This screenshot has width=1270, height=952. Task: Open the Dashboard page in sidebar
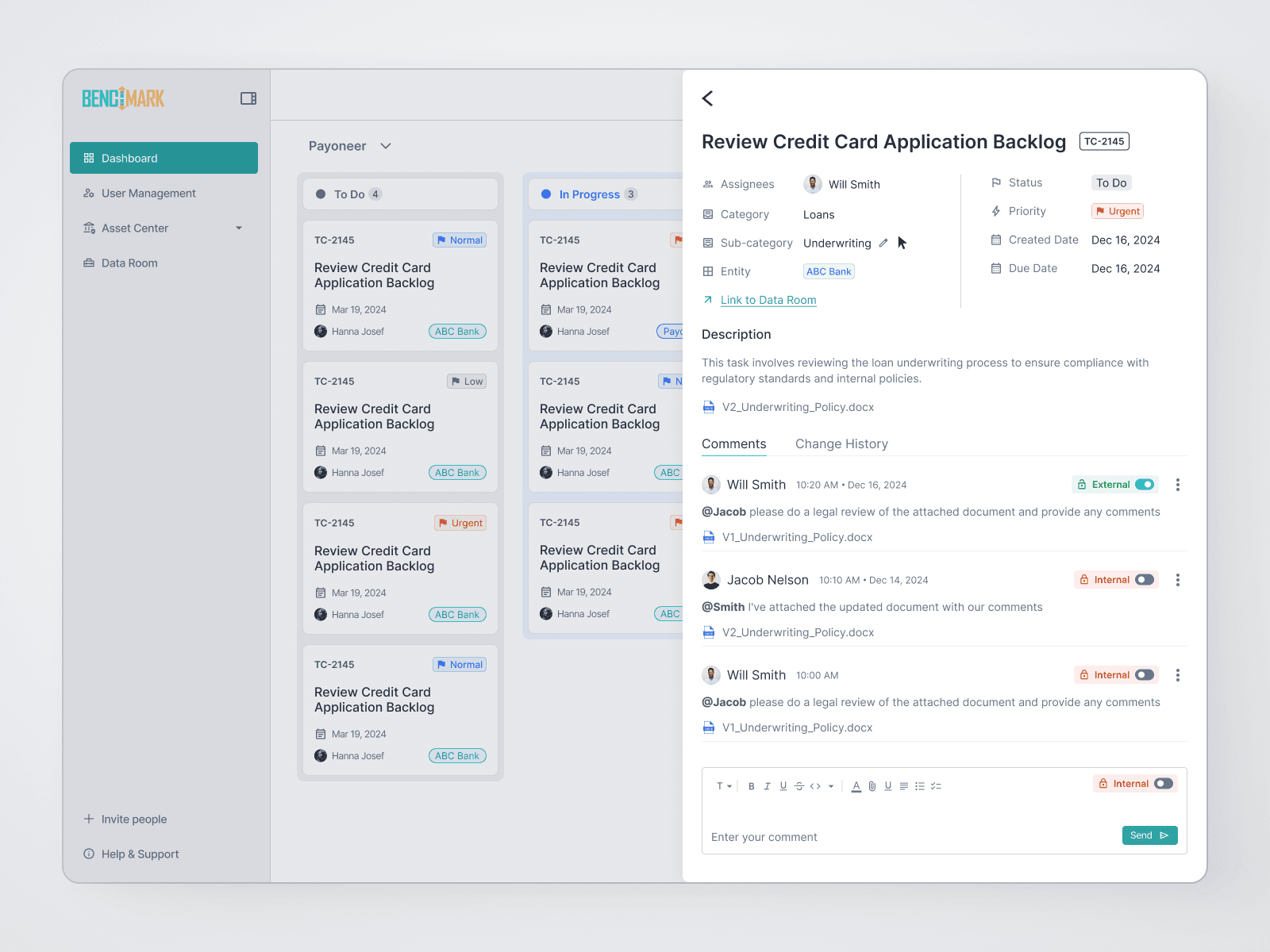(x=164, y=158)
